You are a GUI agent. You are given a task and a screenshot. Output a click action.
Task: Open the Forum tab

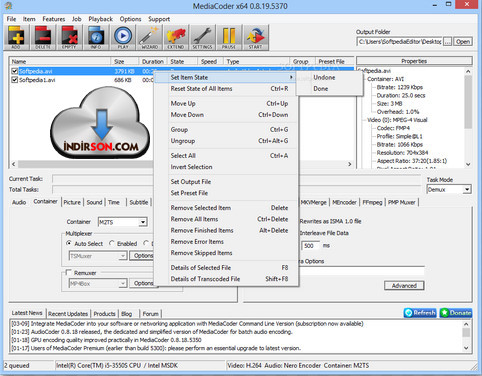pos(151,314)
